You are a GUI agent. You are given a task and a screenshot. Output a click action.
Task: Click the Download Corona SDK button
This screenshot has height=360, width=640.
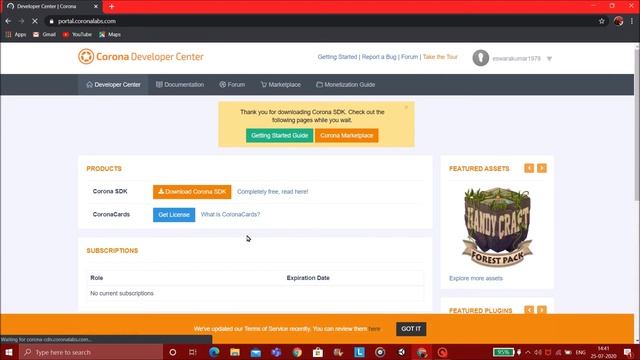pos(192,192)
